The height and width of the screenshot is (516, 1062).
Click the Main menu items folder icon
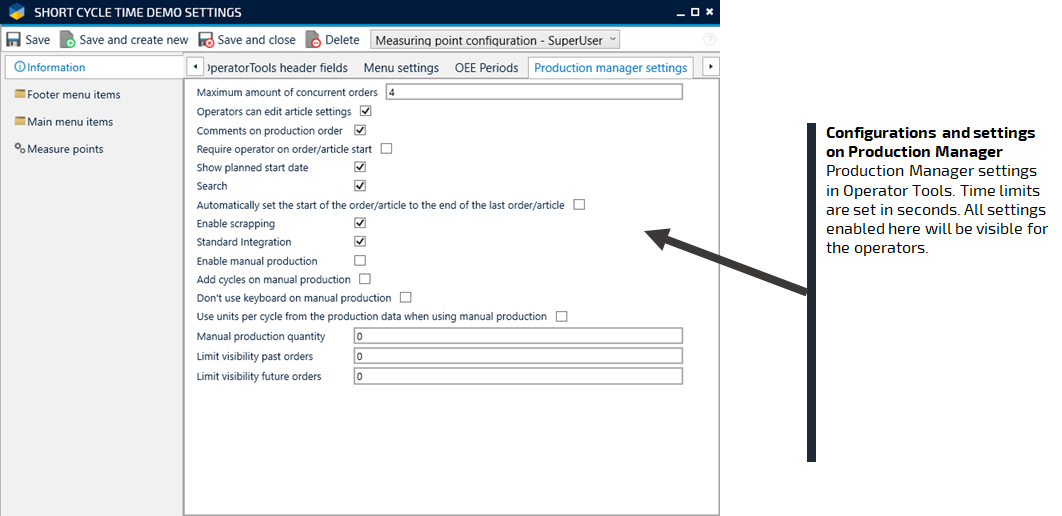click(20, 122)
